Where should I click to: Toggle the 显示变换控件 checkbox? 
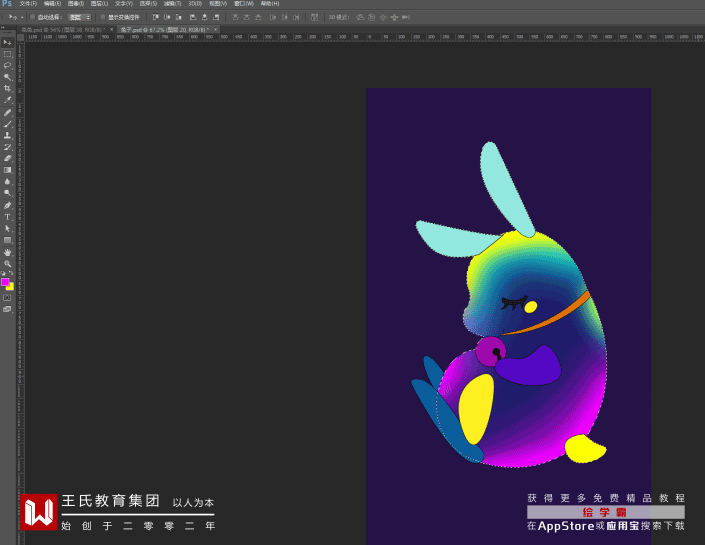tap(100, 17)
